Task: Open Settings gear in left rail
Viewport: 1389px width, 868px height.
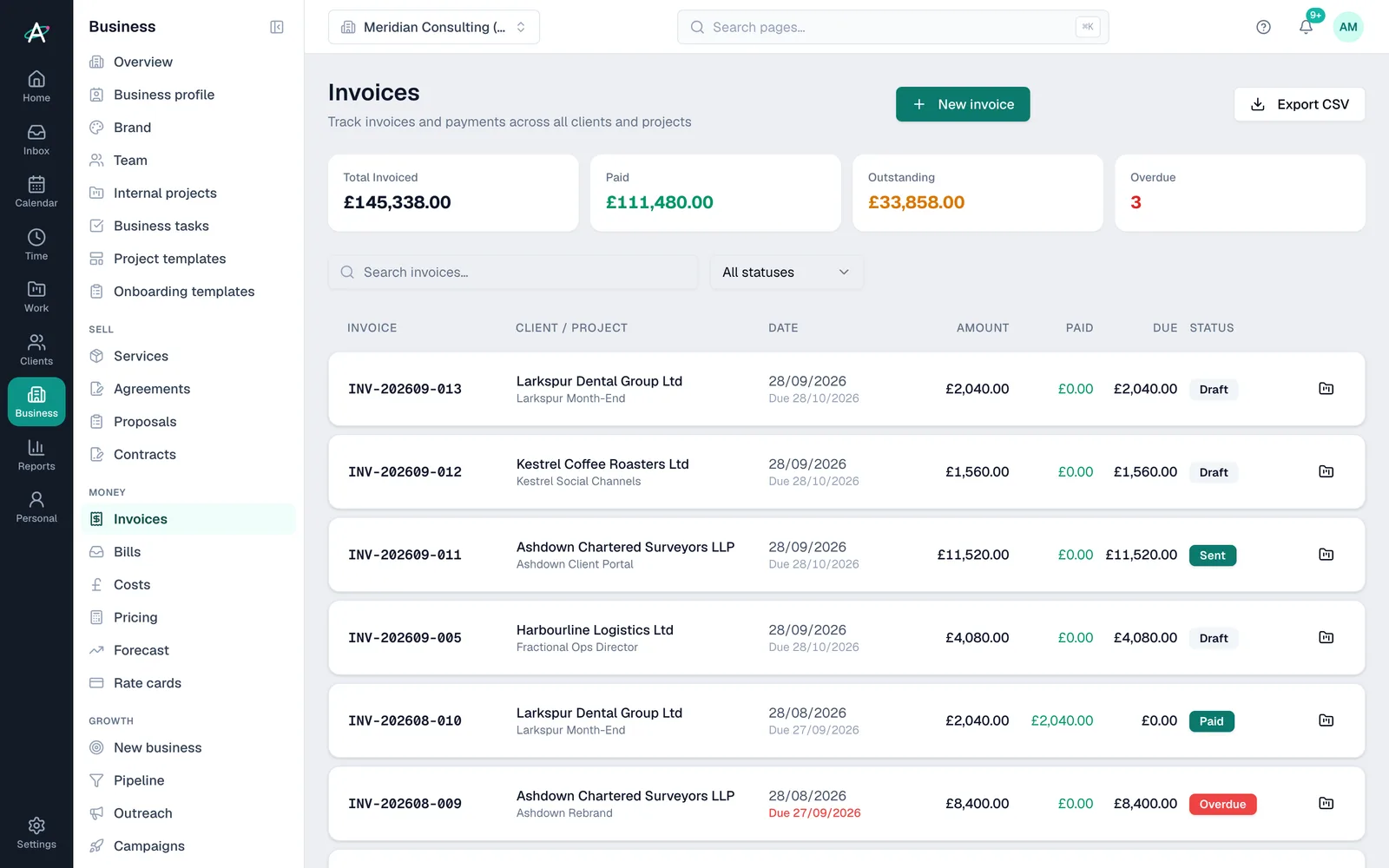Action: (36, 833)
